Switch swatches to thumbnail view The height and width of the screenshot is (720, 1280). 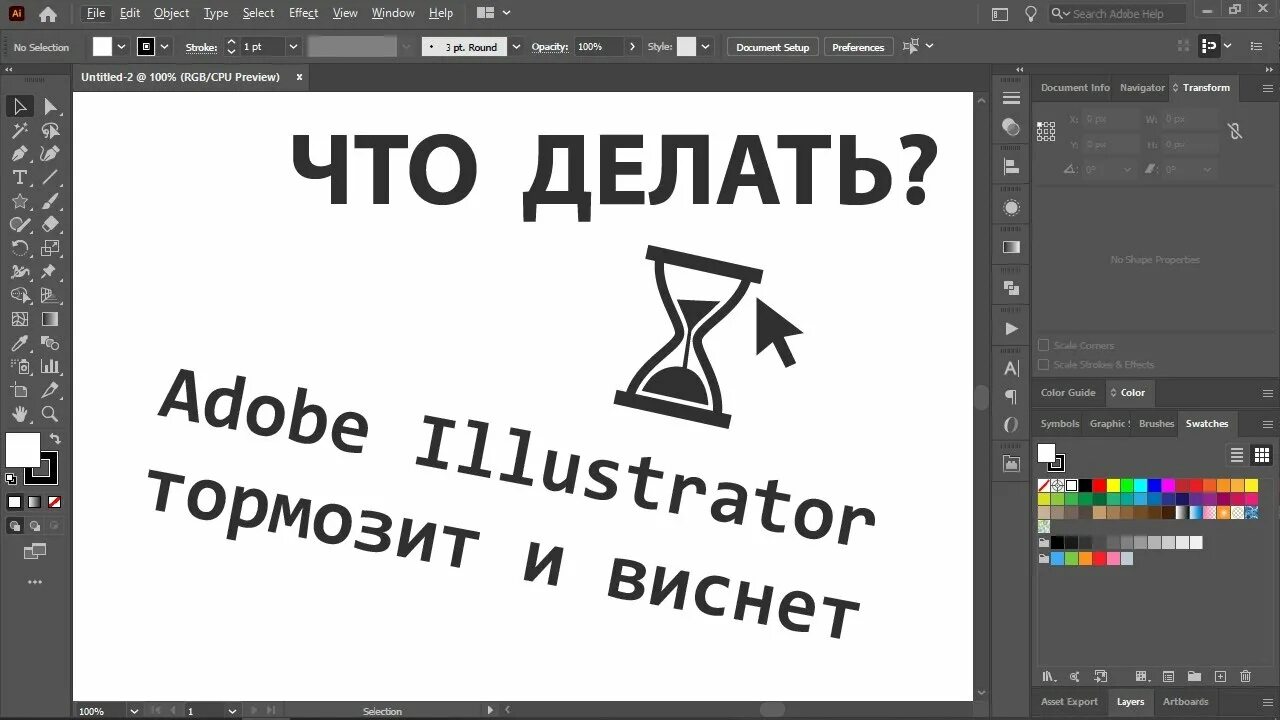tap(1262, 455)
